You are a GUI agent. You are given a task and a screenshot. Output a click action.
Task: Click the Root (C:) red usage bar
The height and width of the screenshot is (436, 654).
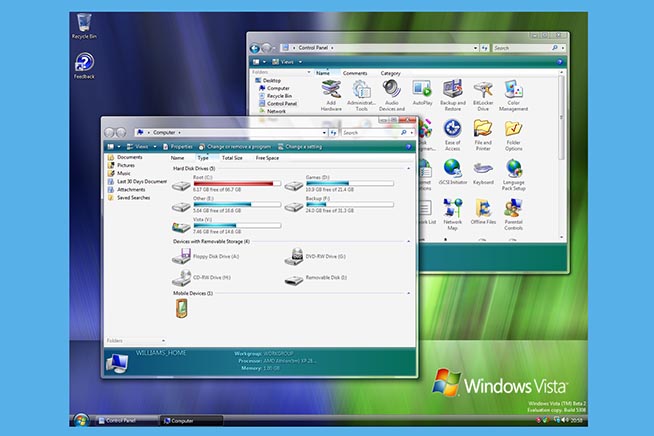[237, 184]
